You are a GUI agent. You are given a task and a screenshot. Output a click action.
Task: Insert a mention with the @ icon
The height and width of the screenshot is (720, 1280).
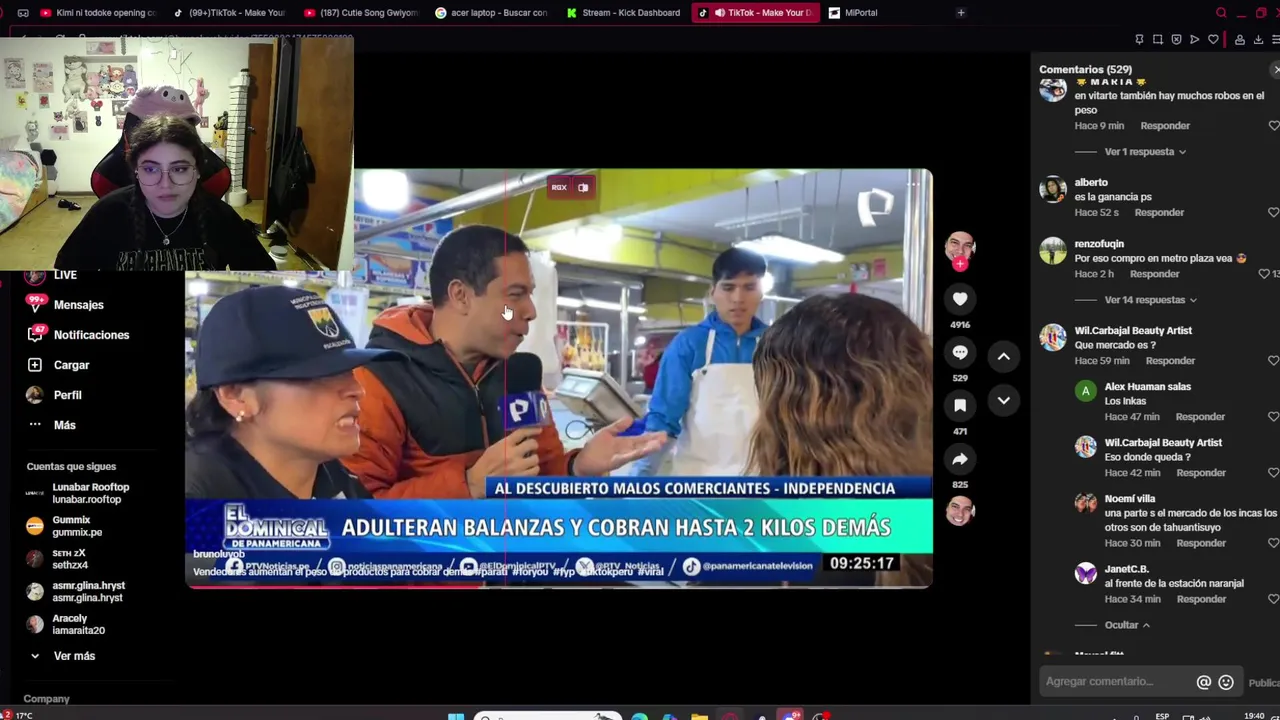coord(1204,682)
